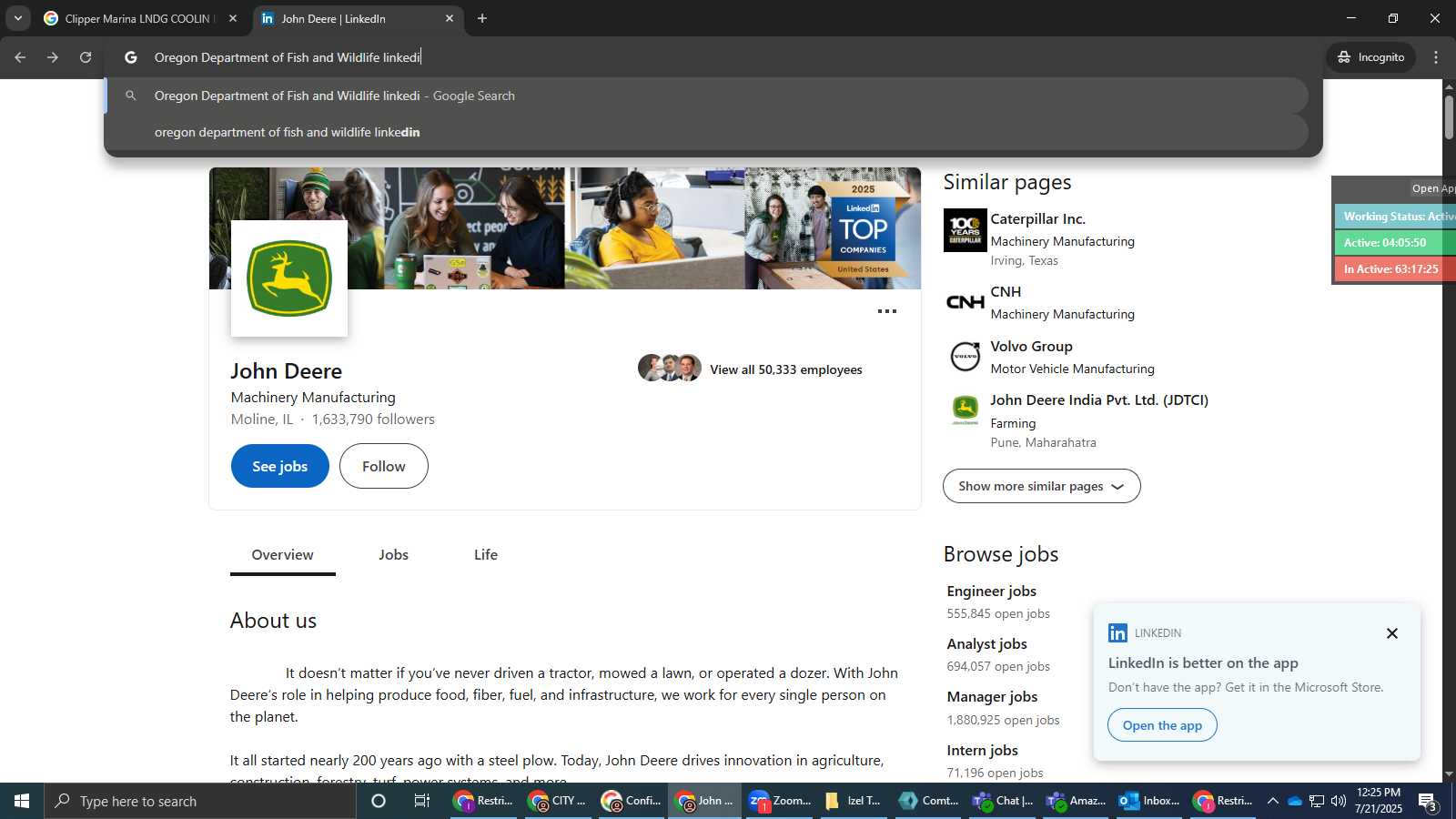Go back to the previous page
The image size is (1456, 819).
pos(20,57)
